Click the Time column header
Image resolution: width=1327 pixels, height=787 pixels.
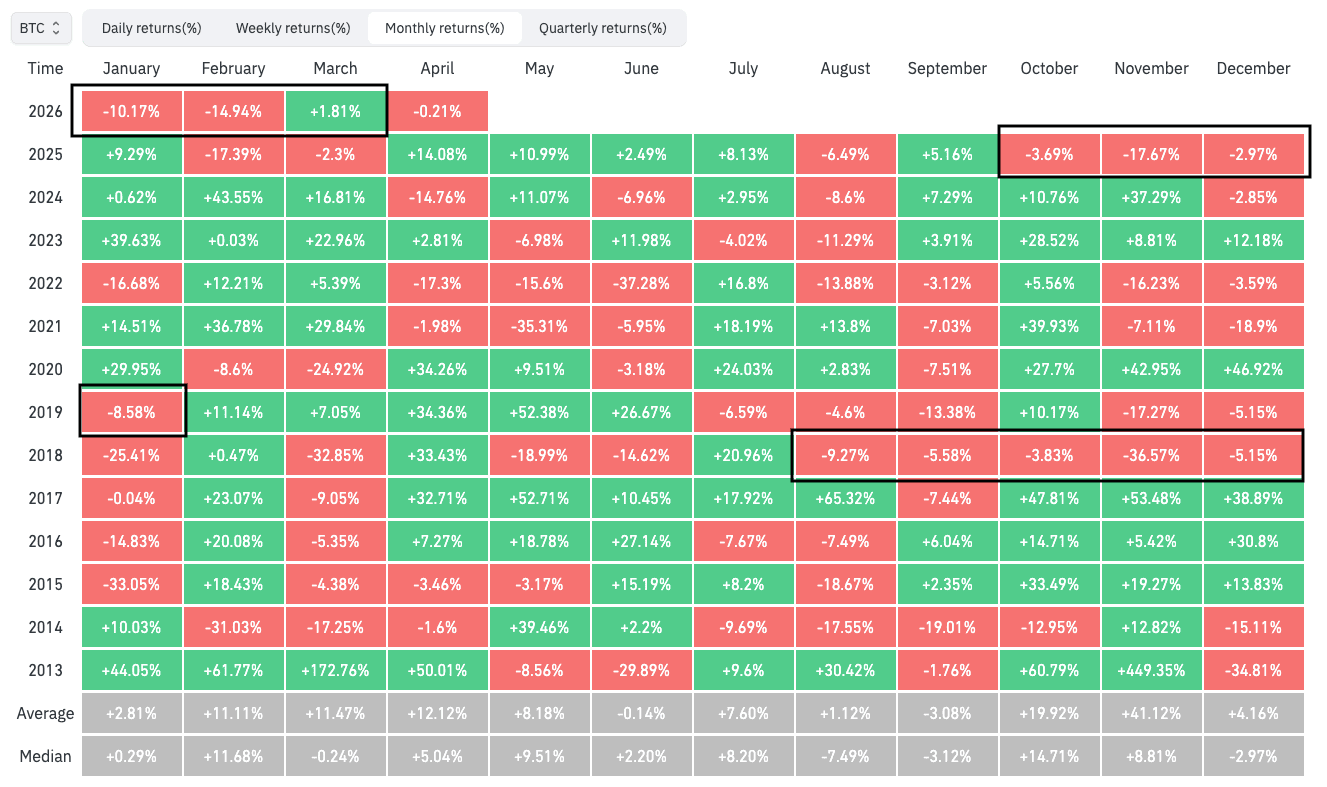coord(45,68)
